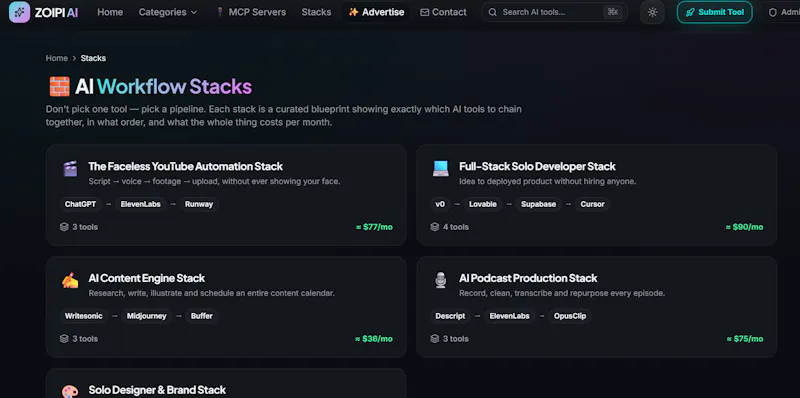Go to the Home nav item
The height and width of the screenshot is (398, 800).
click(110, 12)
